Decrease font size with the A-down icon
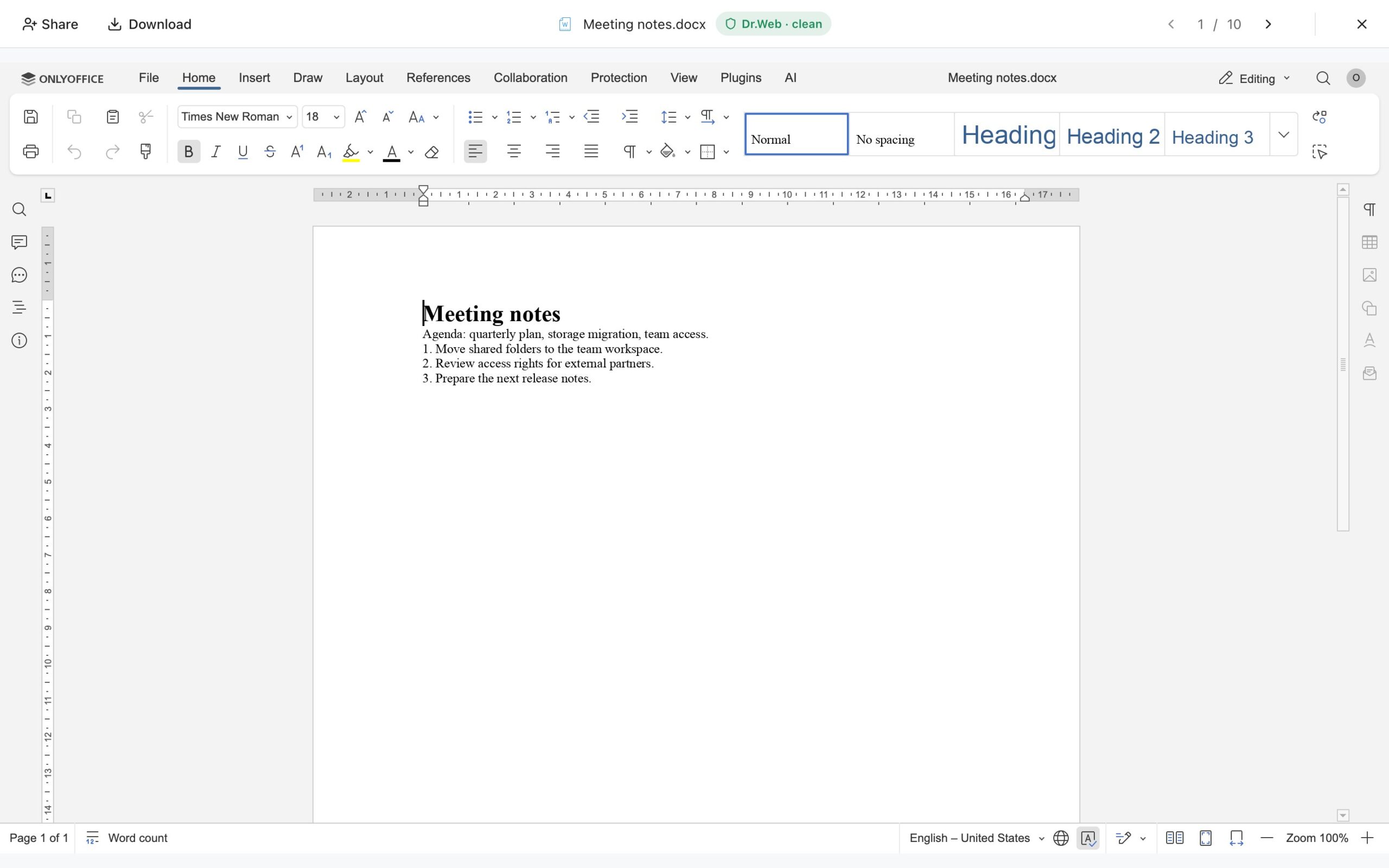The image size is (1389, 868). coord(388,117)
